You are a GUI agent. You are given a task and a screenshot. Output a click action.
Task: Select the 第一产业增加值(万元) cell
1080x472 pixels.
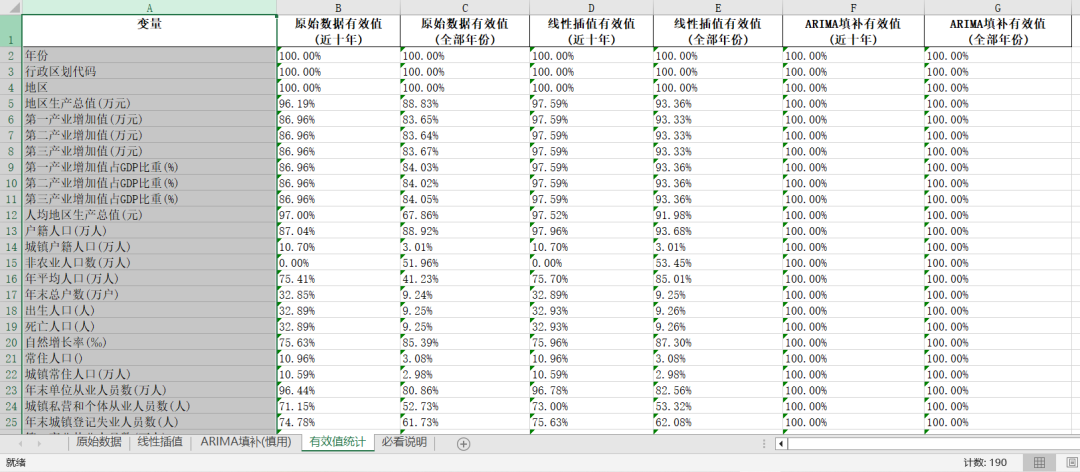coord(149,119)
